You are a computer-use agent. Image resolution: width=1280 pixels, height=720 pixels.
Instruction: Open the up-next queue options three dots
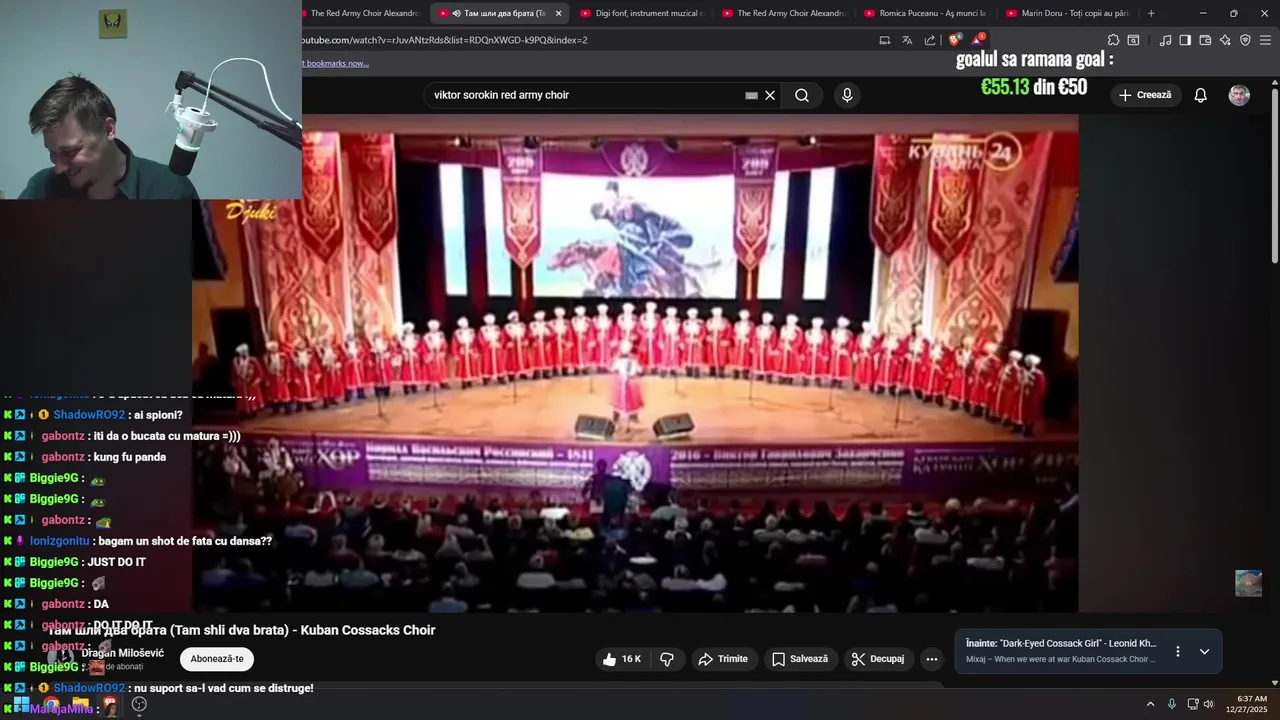(x=1177, y=651)
